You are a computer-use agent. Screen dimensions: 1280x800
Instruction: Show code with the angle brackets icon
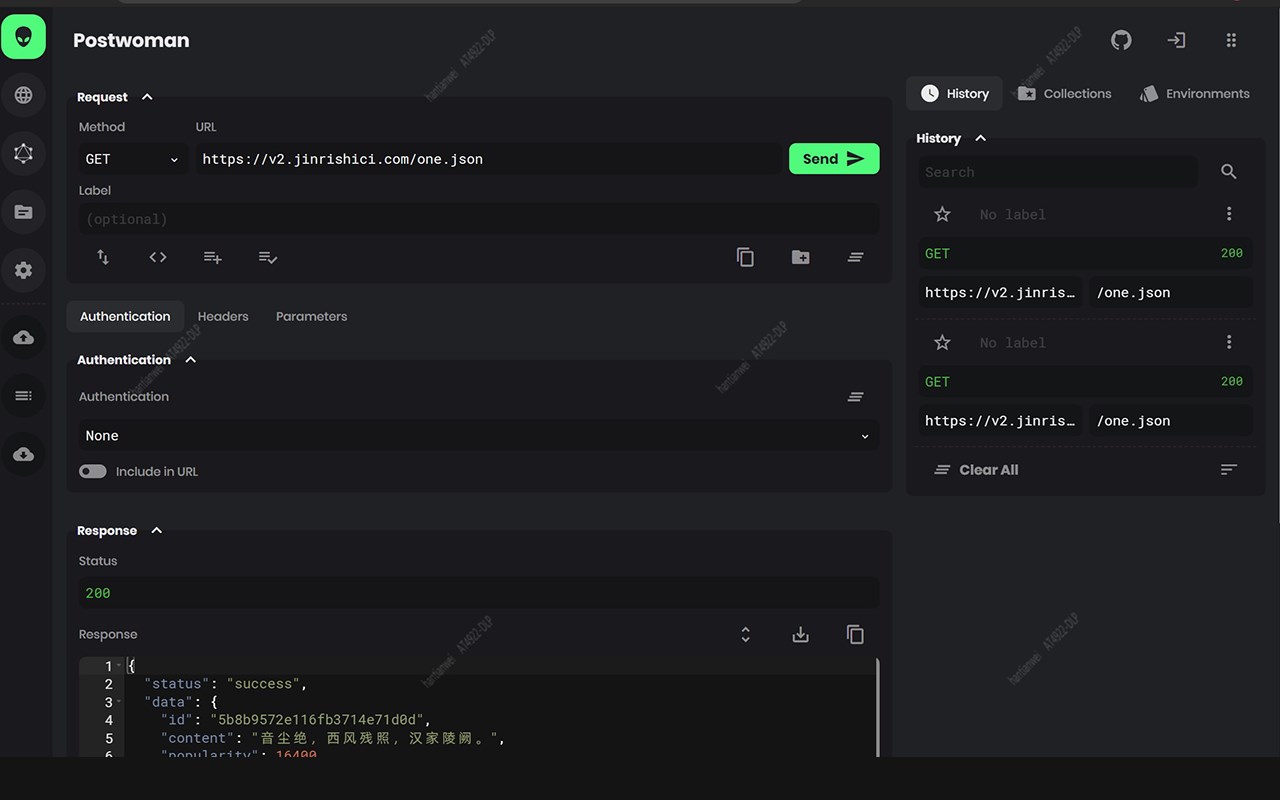click(x=158, y=257)
